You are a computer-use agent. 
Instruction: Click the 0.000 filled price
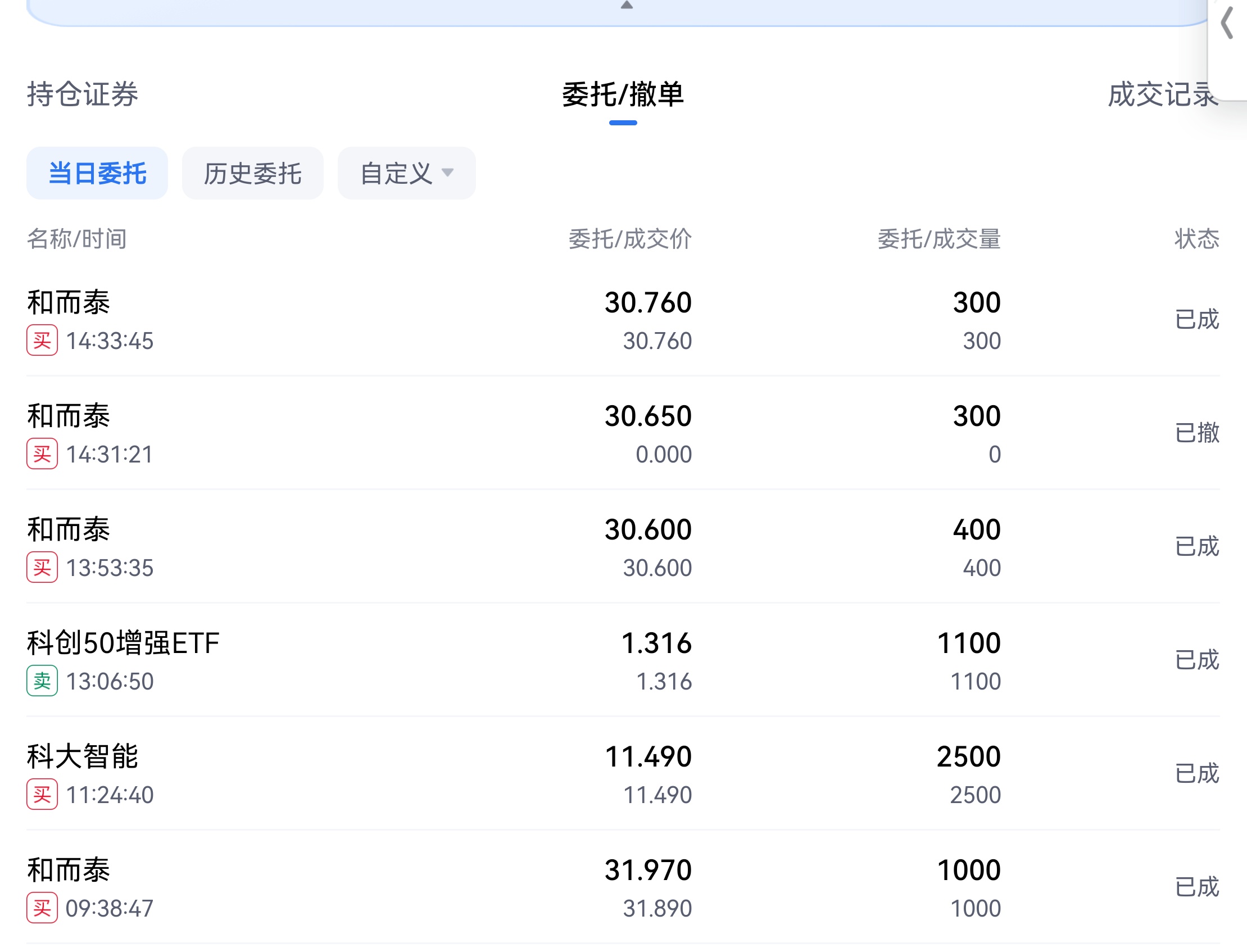[x=664, y=455]
